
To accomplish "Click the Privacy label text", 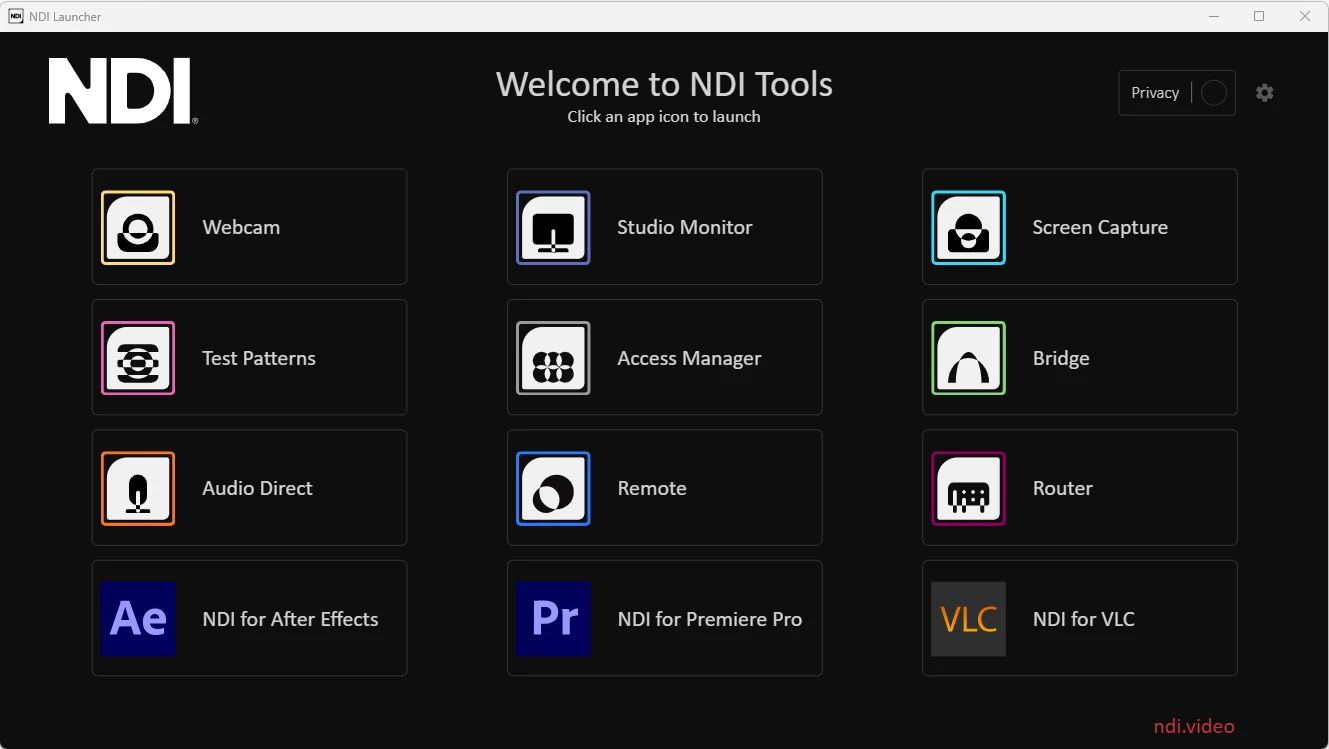I will tap(1155, 93).
